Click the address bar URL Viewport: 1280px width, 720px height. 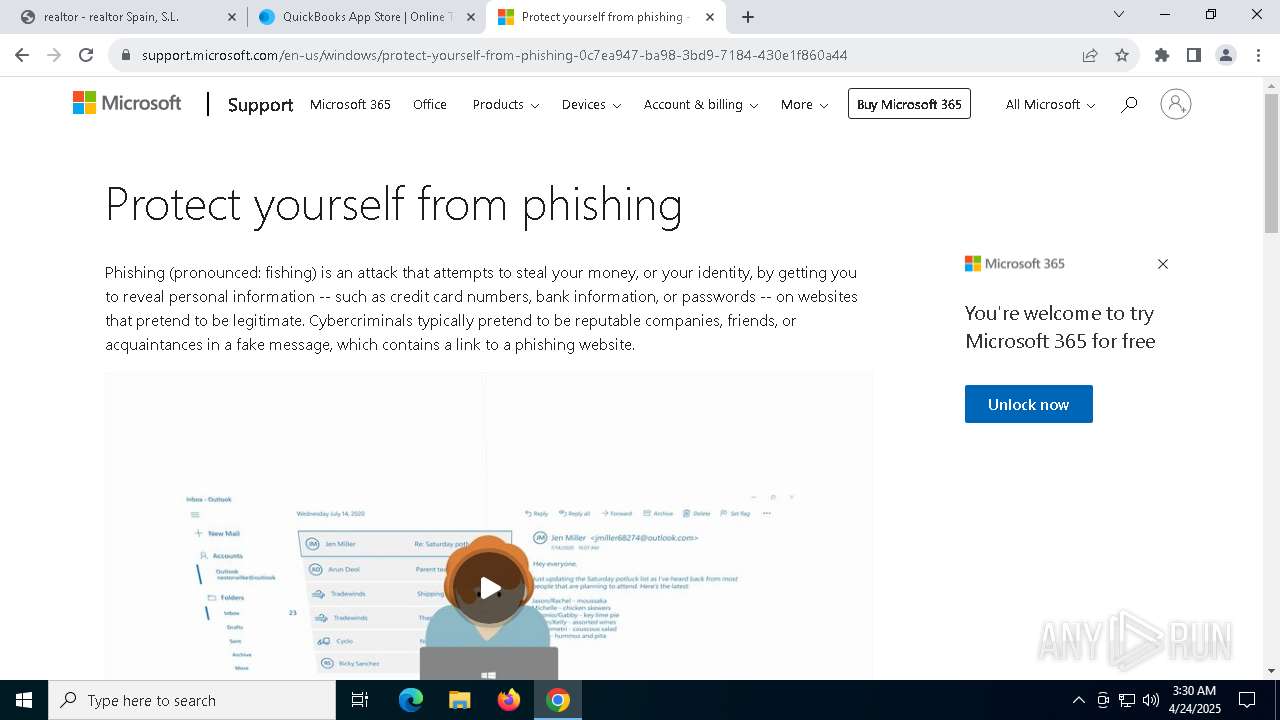click(494, 55)
